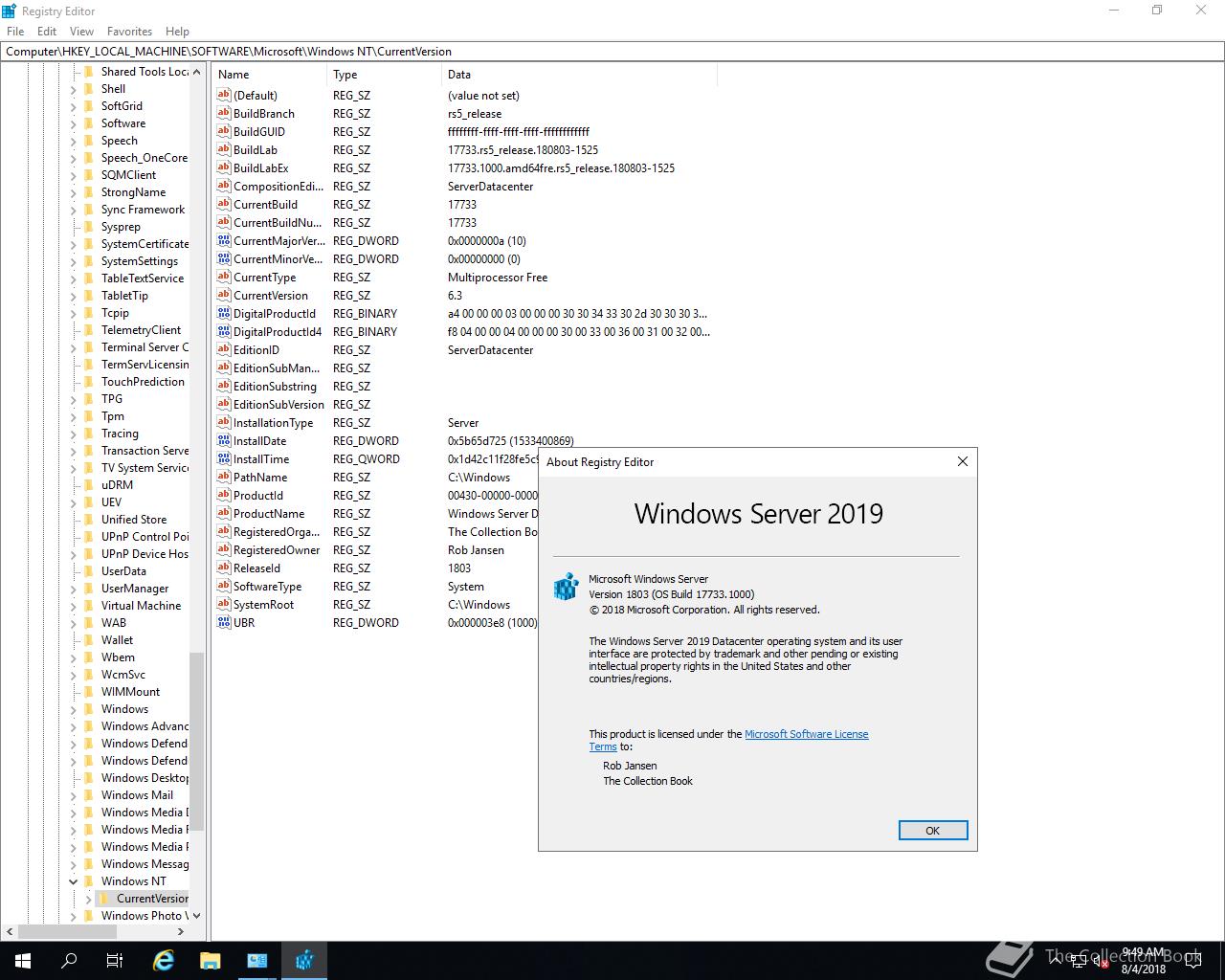Select the CurrentMajorVersionNumber DWORD icon
Viewport: 1225px width, 980px height.
click(x=224, y=240)
